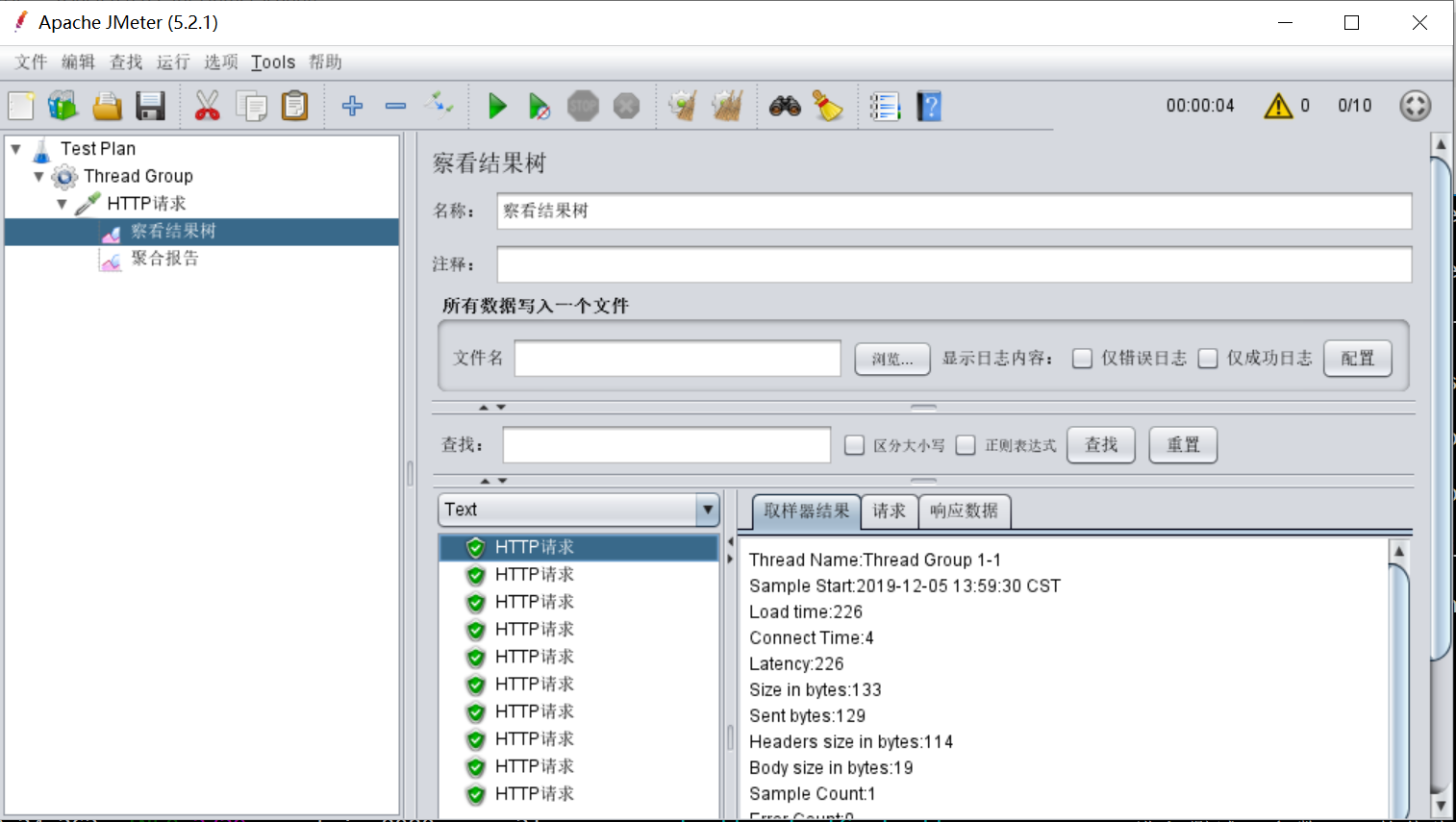This screenshot has height=822, width=1456.
Task: Click the main panel scrollbar up arrow
Action: click(1441, 145)
